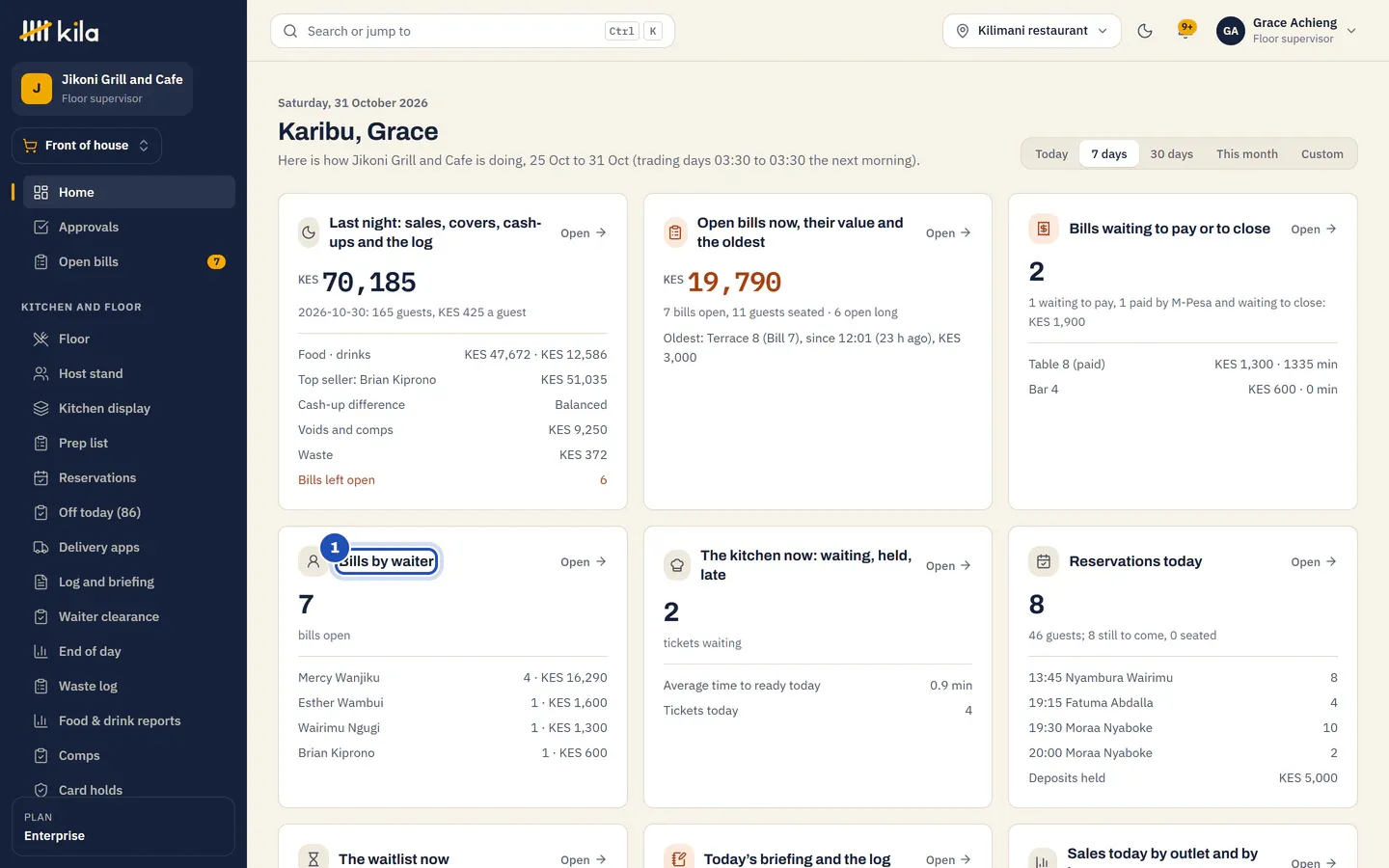Open the Open bills now card
This screenshot has width=1389, height=868.
(948, 232)
